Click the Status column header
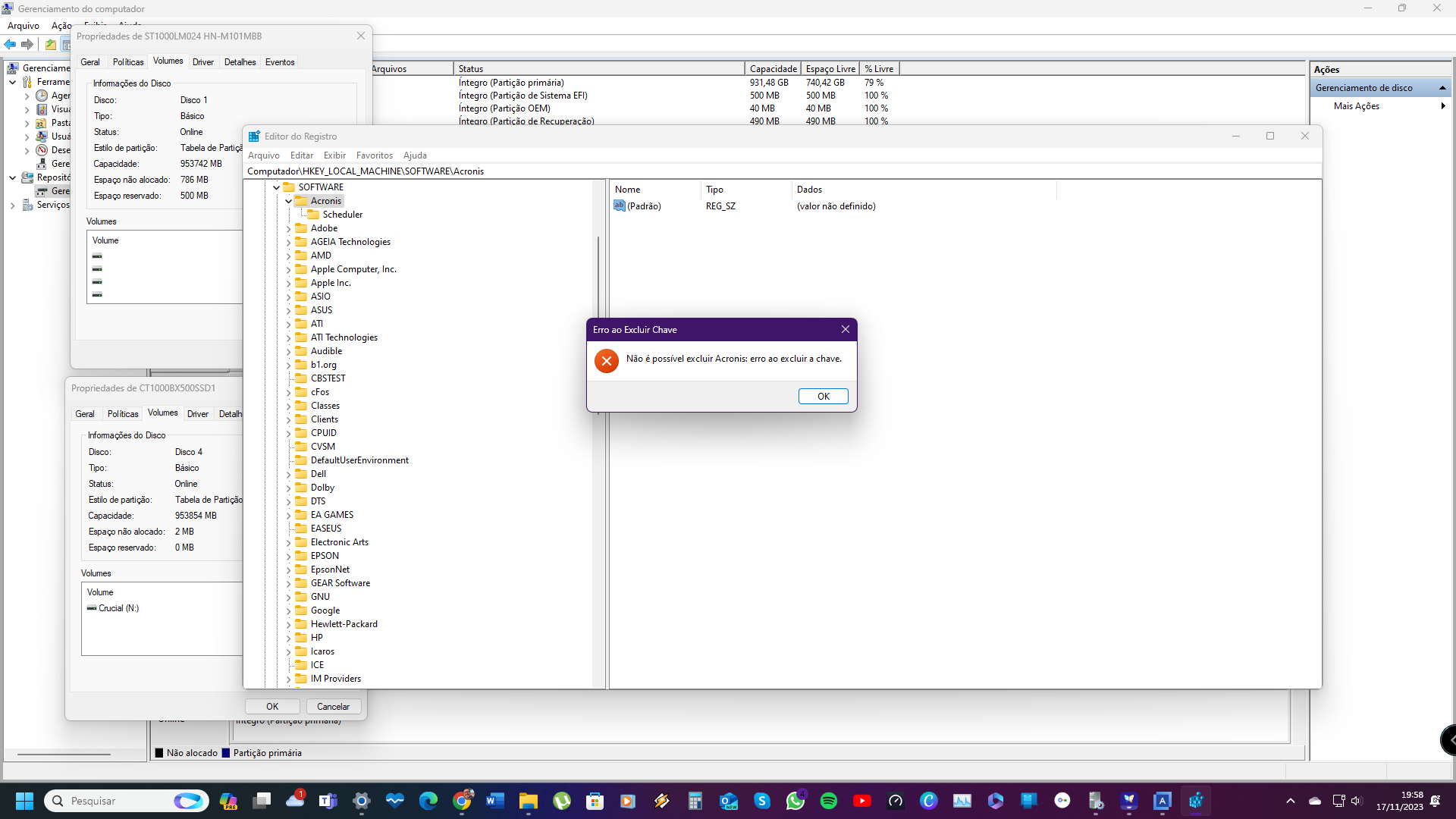1456x819 pixels. (599, 69)
